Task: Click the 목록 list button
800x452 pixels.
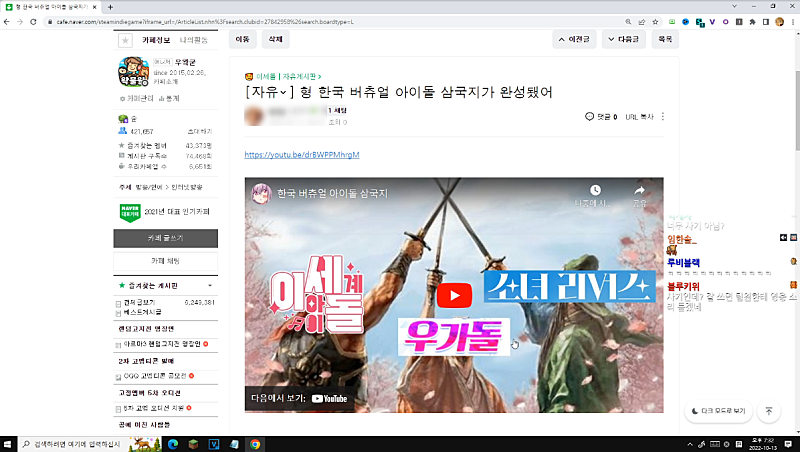Action: tap(665, 39)
